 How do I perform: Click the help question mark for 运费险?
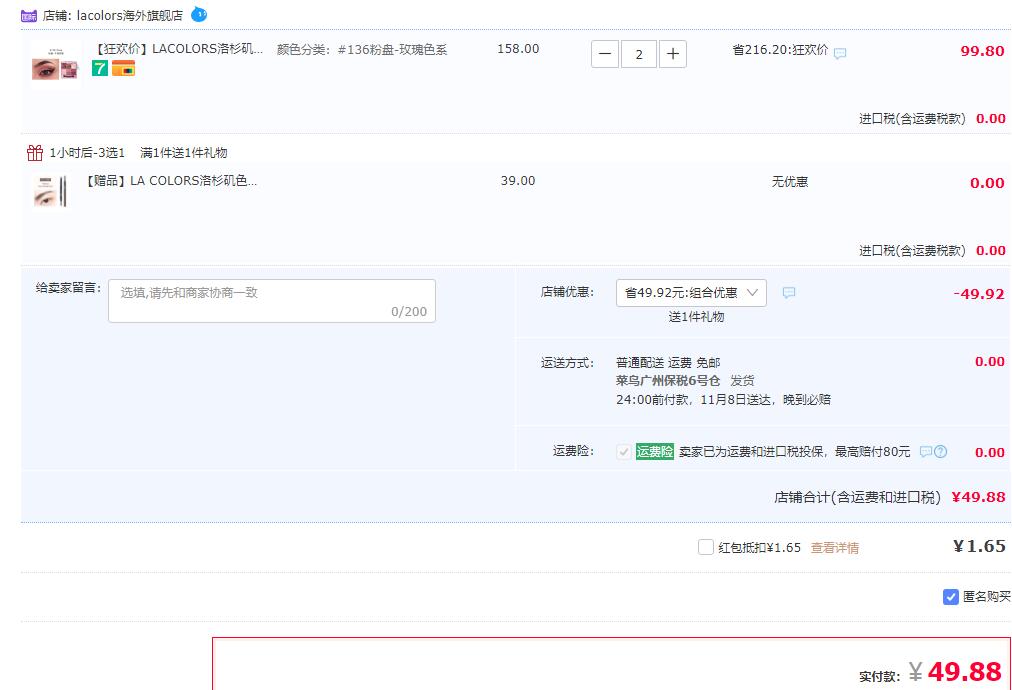click(x=940, y=452)
